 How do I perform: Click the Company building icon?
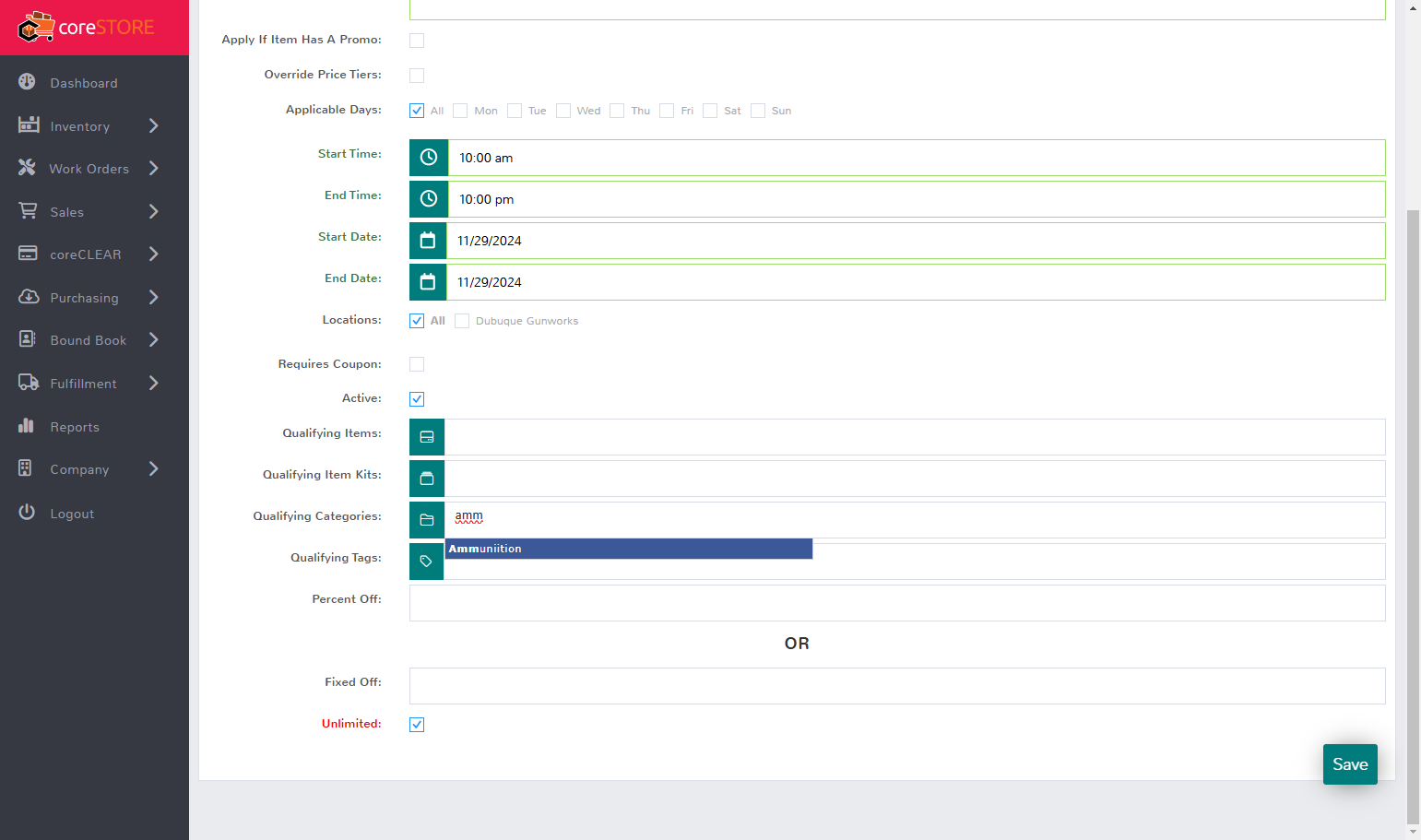pyautogui.click(x=25, y=468)
